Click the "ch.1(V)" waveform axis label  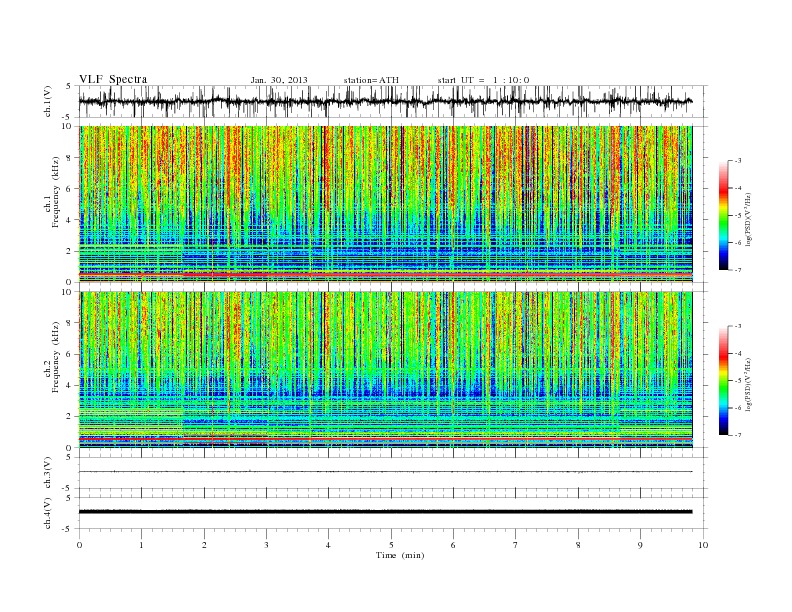pos(48,101)
